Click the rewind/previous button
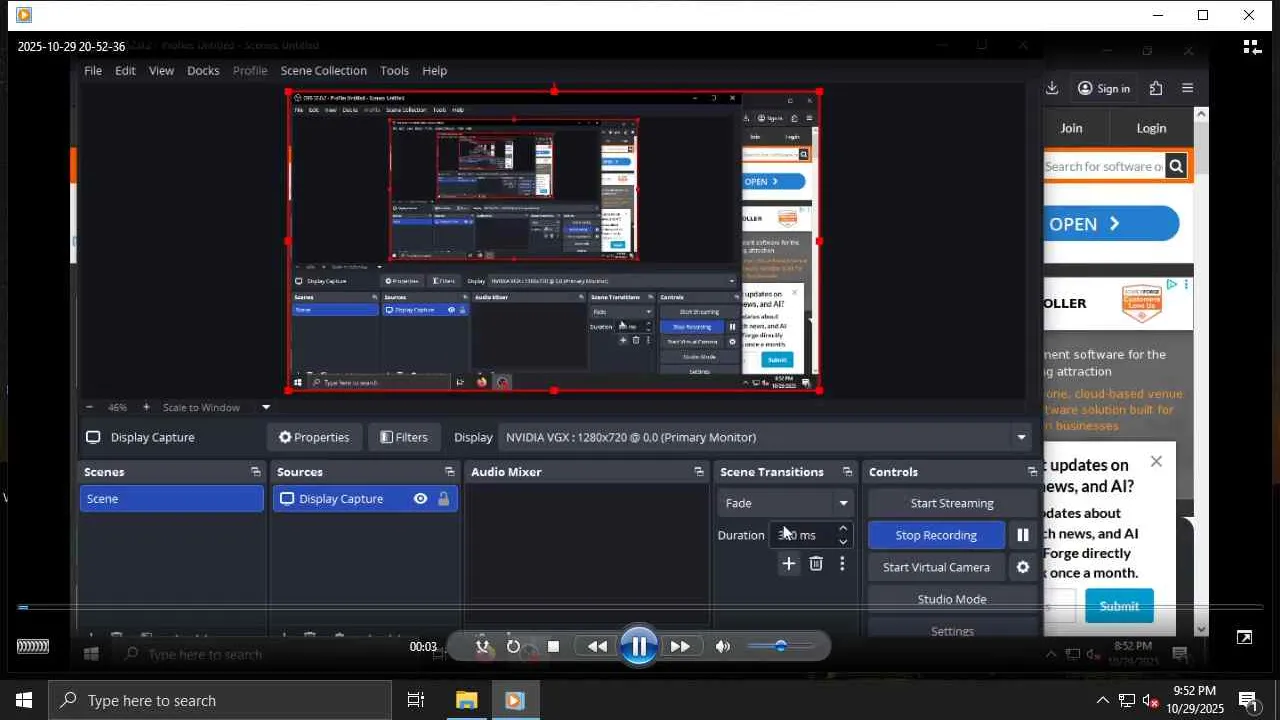Viewport: 1280px width, 720px height. [597, 647]
